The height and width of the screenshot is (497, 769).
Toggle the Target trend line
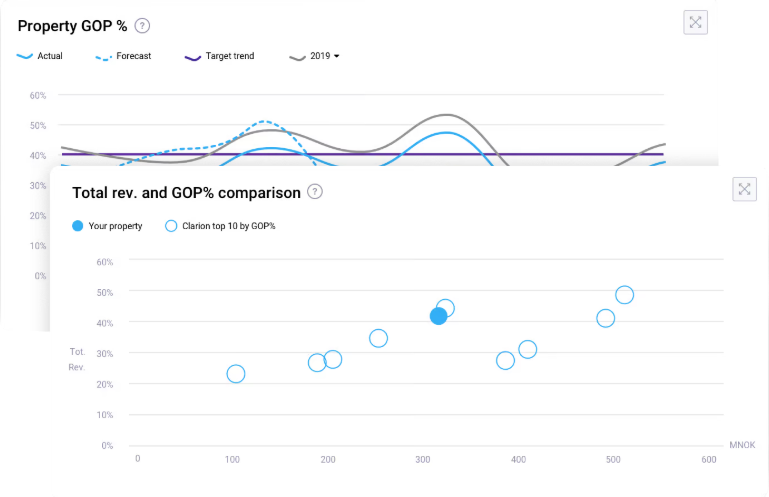tap(229, 56)
